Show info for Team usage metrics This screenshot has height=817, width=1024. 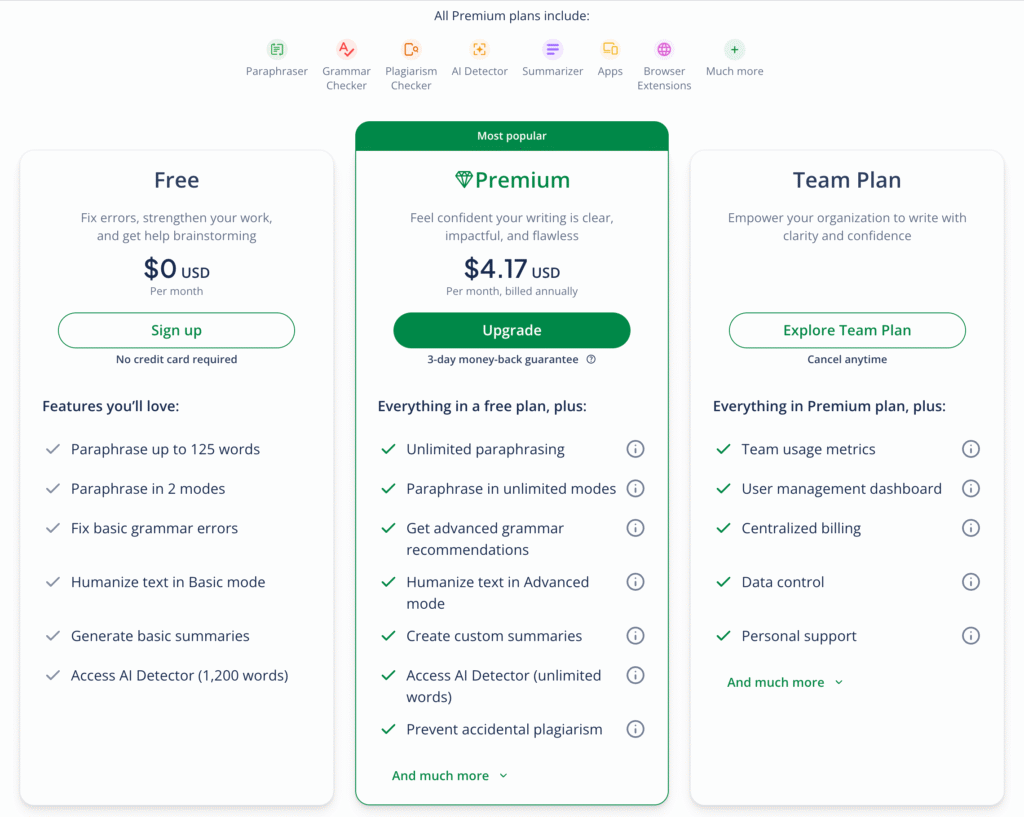click(x=971, y=449)
